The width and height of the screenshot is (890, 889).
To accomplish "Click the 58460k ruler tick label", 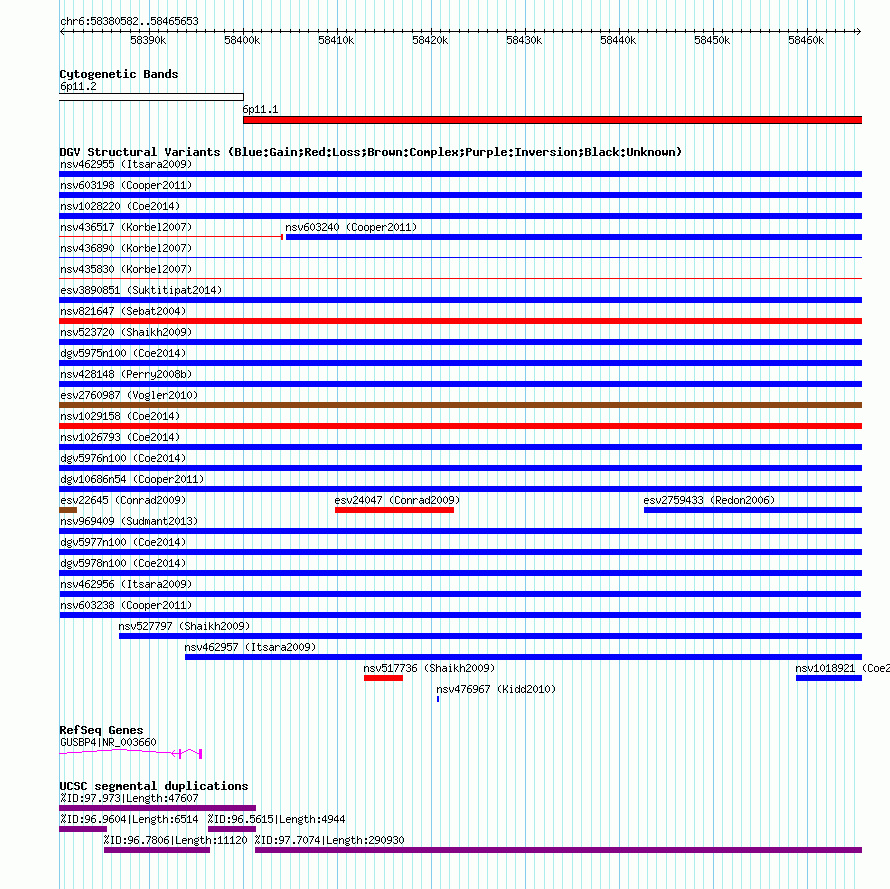I will click(806, 40).
